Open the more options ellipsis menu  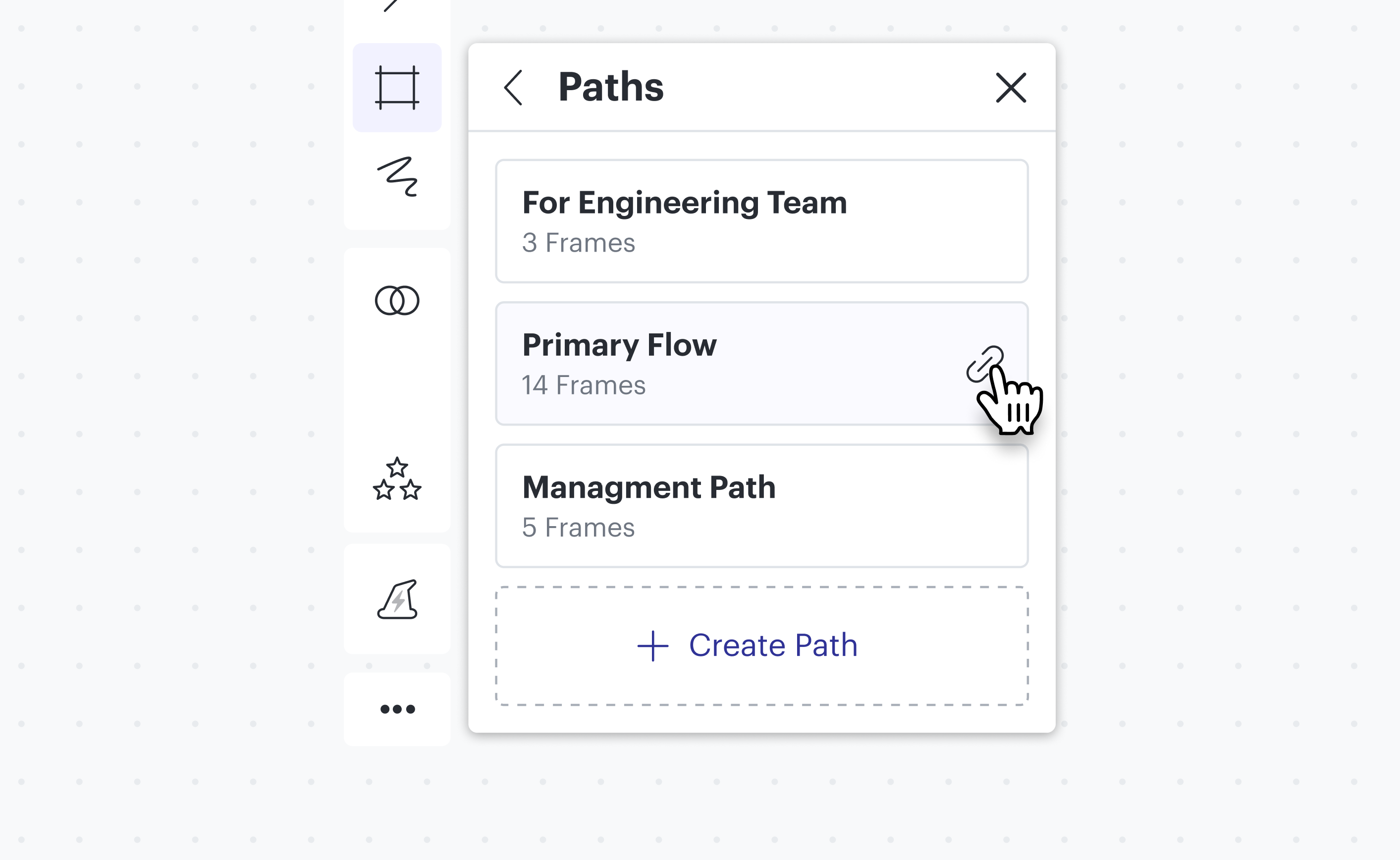point(397,709)
